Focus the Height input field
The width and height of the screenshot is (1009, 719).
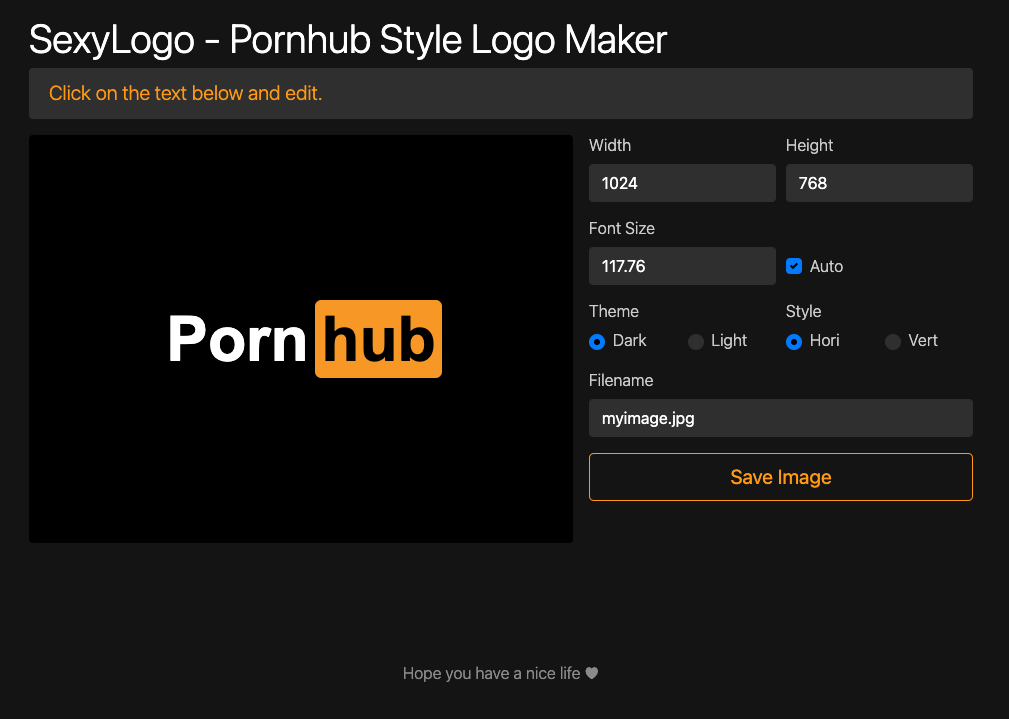879,183
